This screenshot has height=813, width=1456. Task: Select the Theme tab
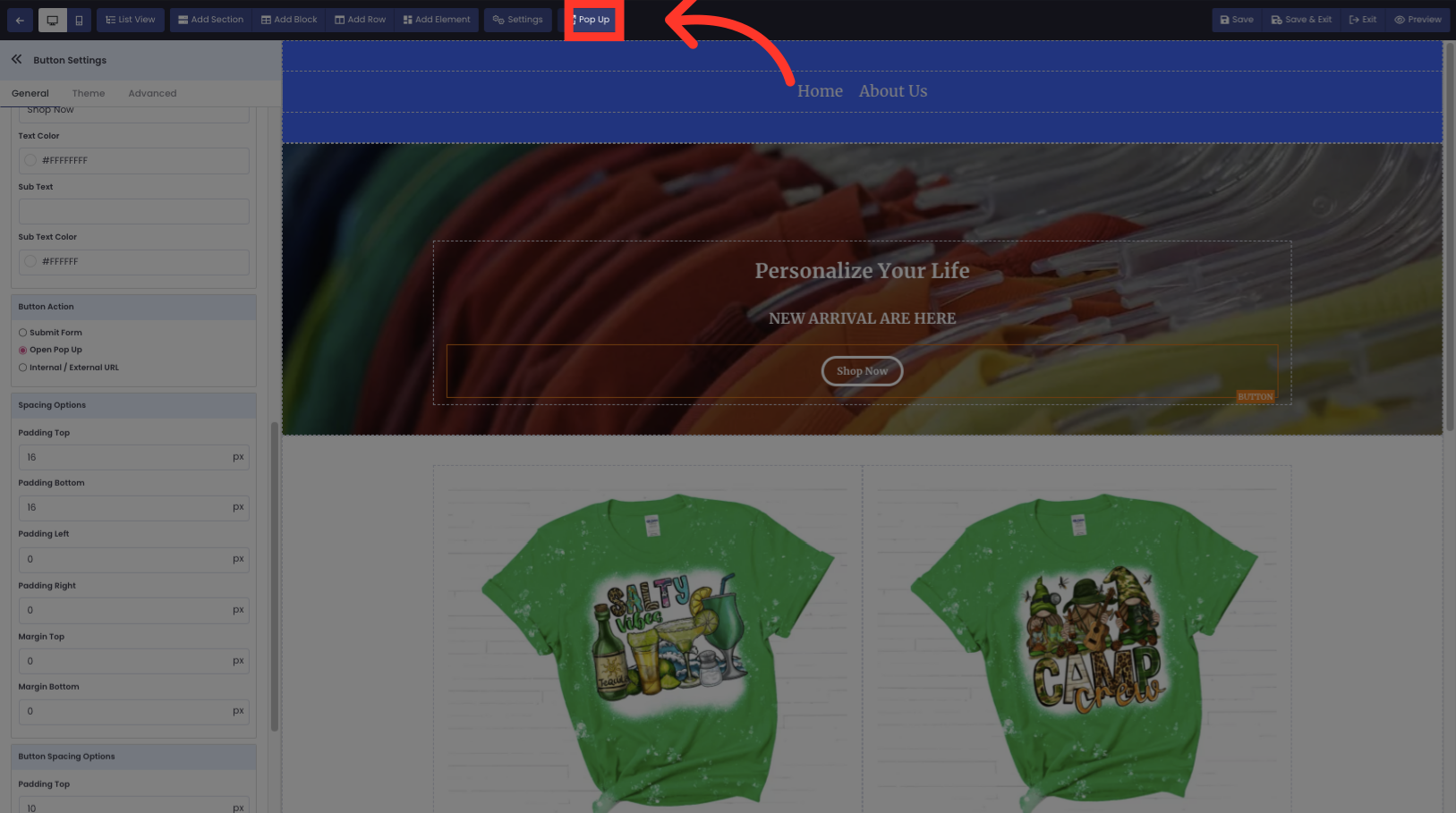pos(89,93)
